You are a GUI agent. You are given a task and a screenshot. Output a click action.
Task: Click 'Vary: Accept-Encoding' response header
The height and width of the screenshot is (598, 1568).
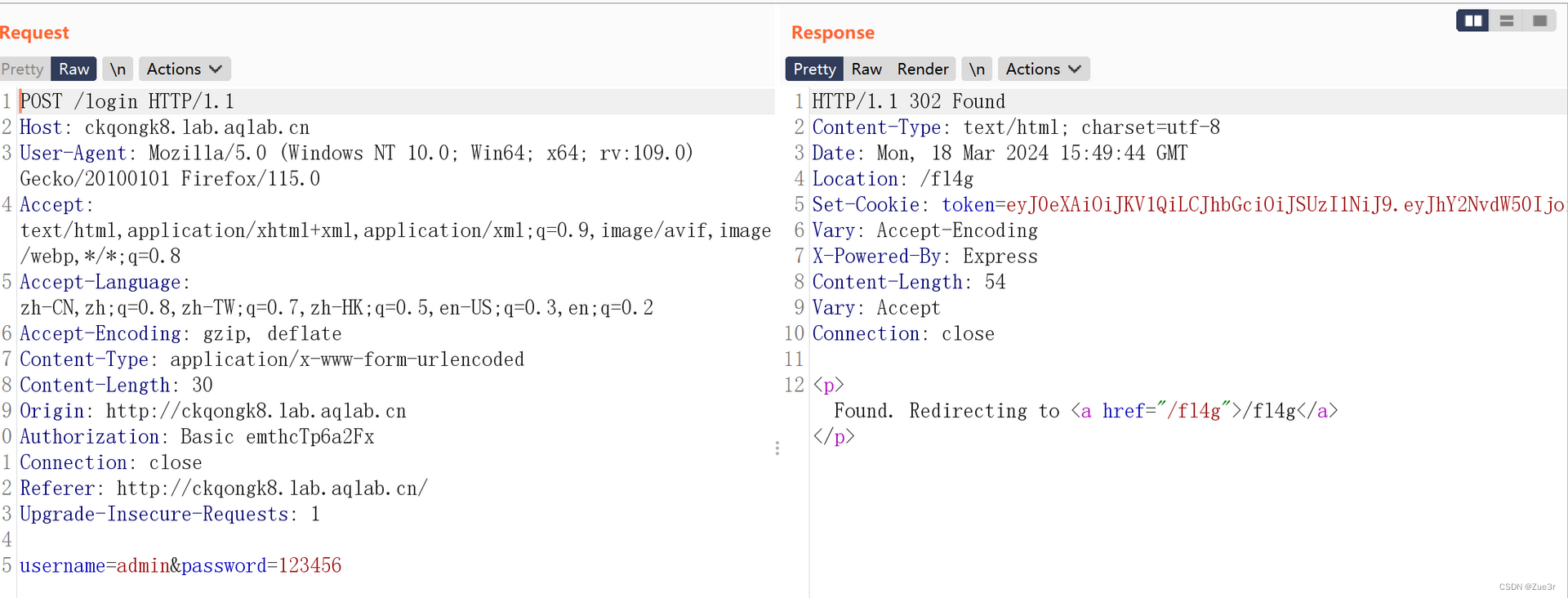[x=925, y=231]
